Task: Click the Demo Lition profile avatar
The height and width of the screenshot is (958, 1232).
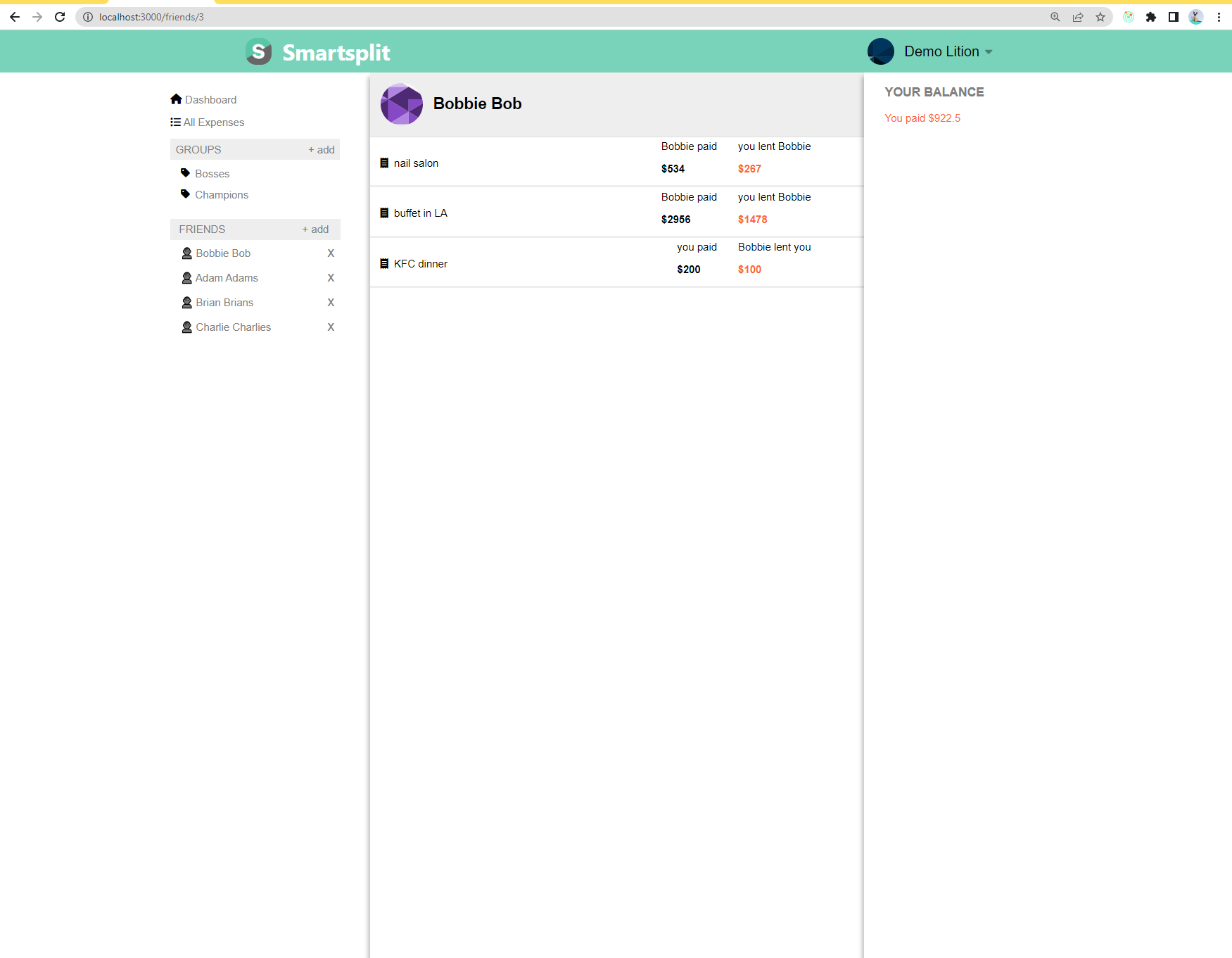Action: (880, 51)
